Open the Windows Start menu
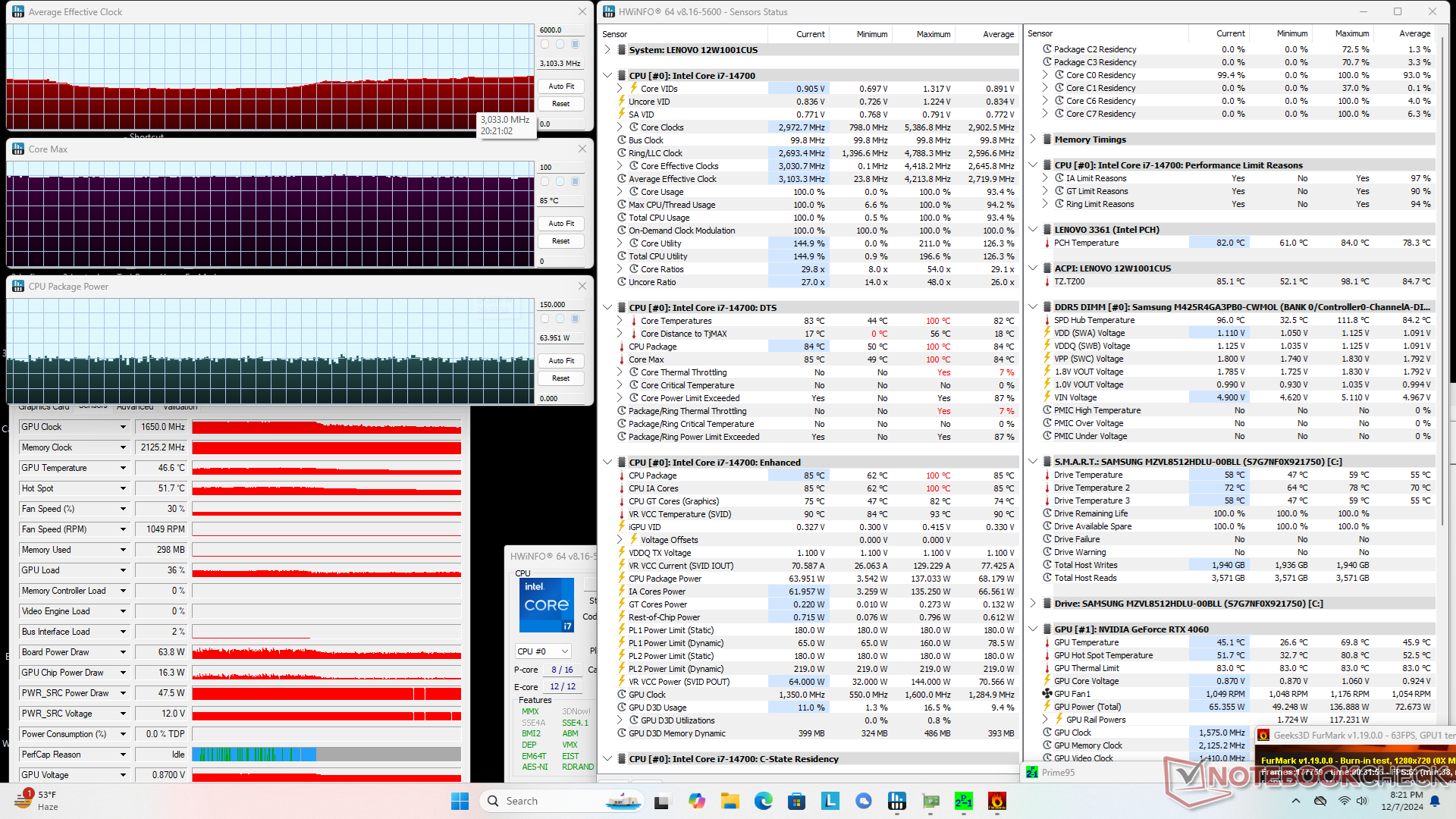The image size is (1456, 819). pos(460,801)
